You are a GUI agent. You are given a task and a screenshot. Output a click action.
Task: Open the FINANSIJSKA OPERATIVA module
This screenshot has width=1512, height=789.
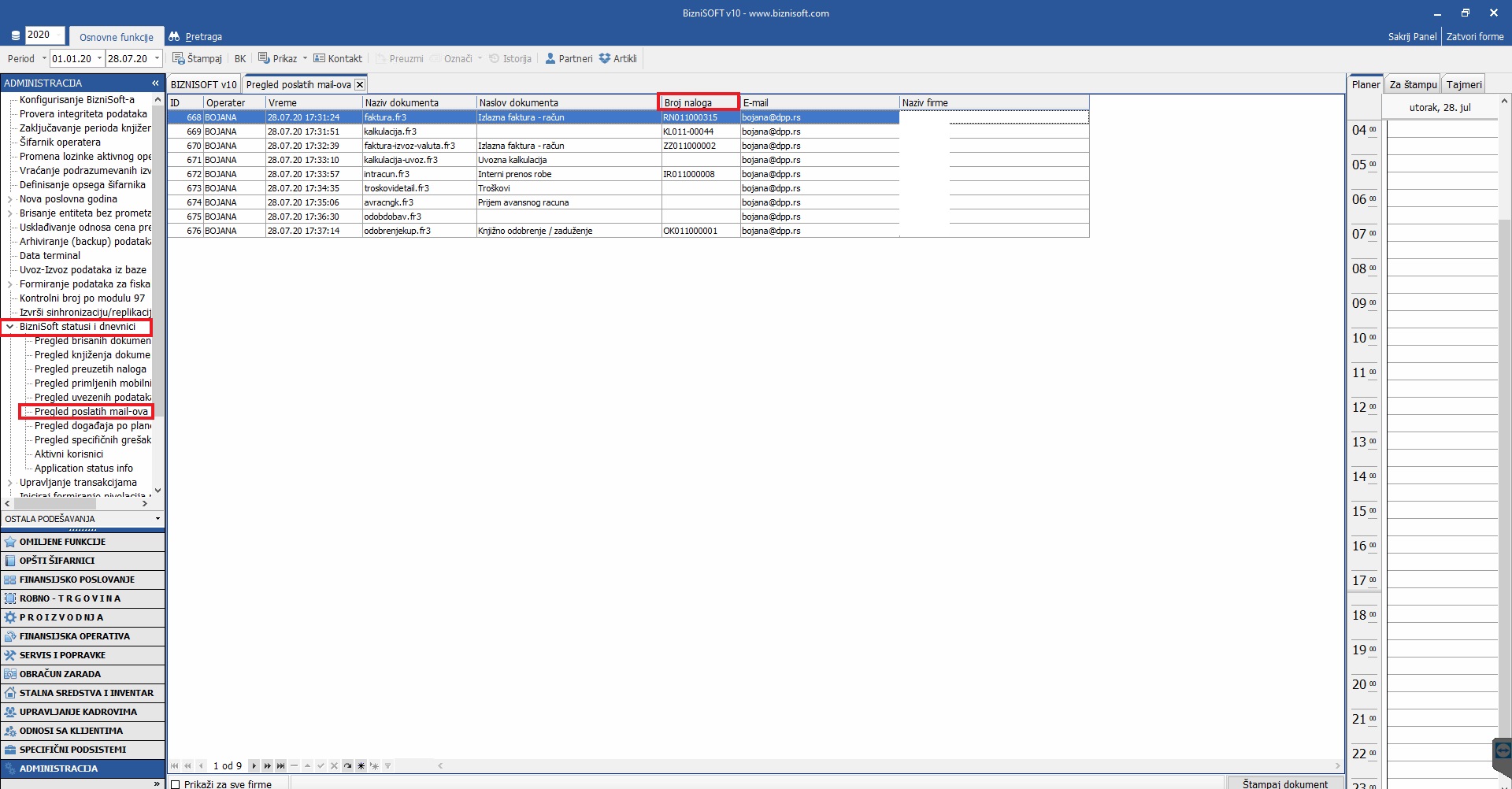point(83,636)
